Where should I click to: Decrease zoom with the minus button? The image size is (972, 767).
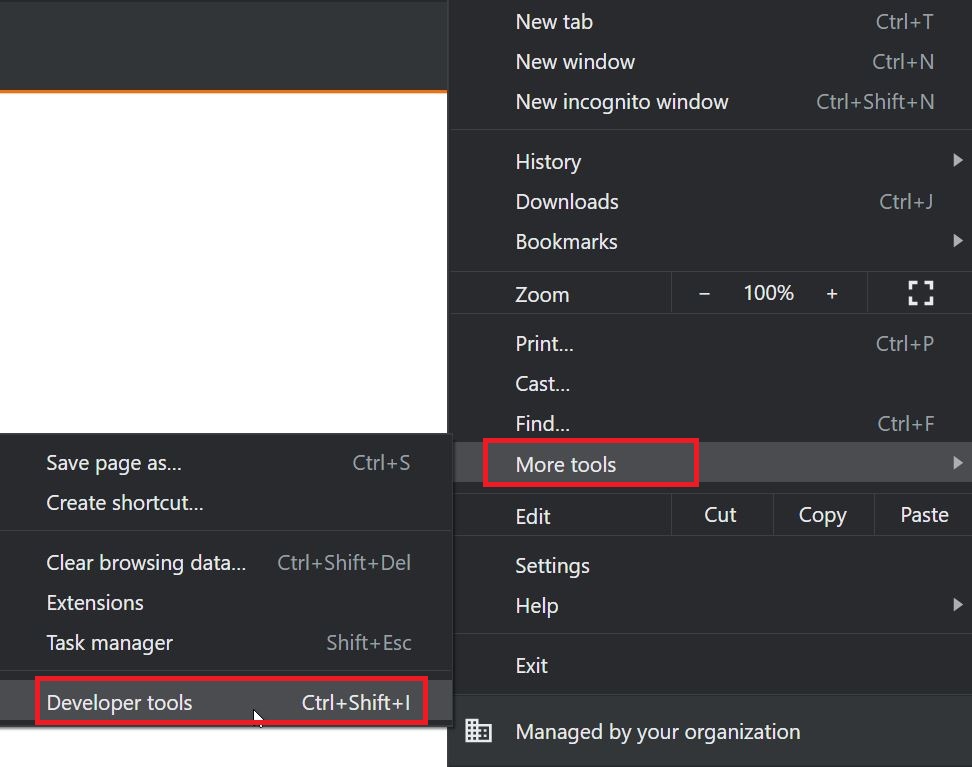(x=704, y=293)
